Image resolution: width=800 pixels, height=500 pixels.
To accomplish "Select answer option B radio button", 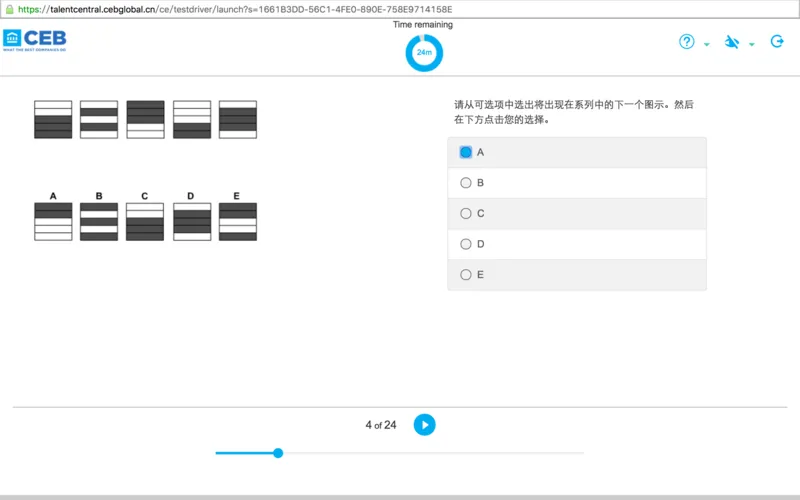I will click(x=466, y=183).
